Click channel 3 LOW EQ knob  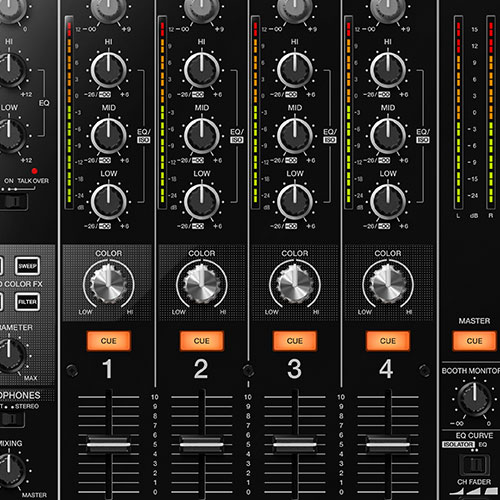[295, 202]
